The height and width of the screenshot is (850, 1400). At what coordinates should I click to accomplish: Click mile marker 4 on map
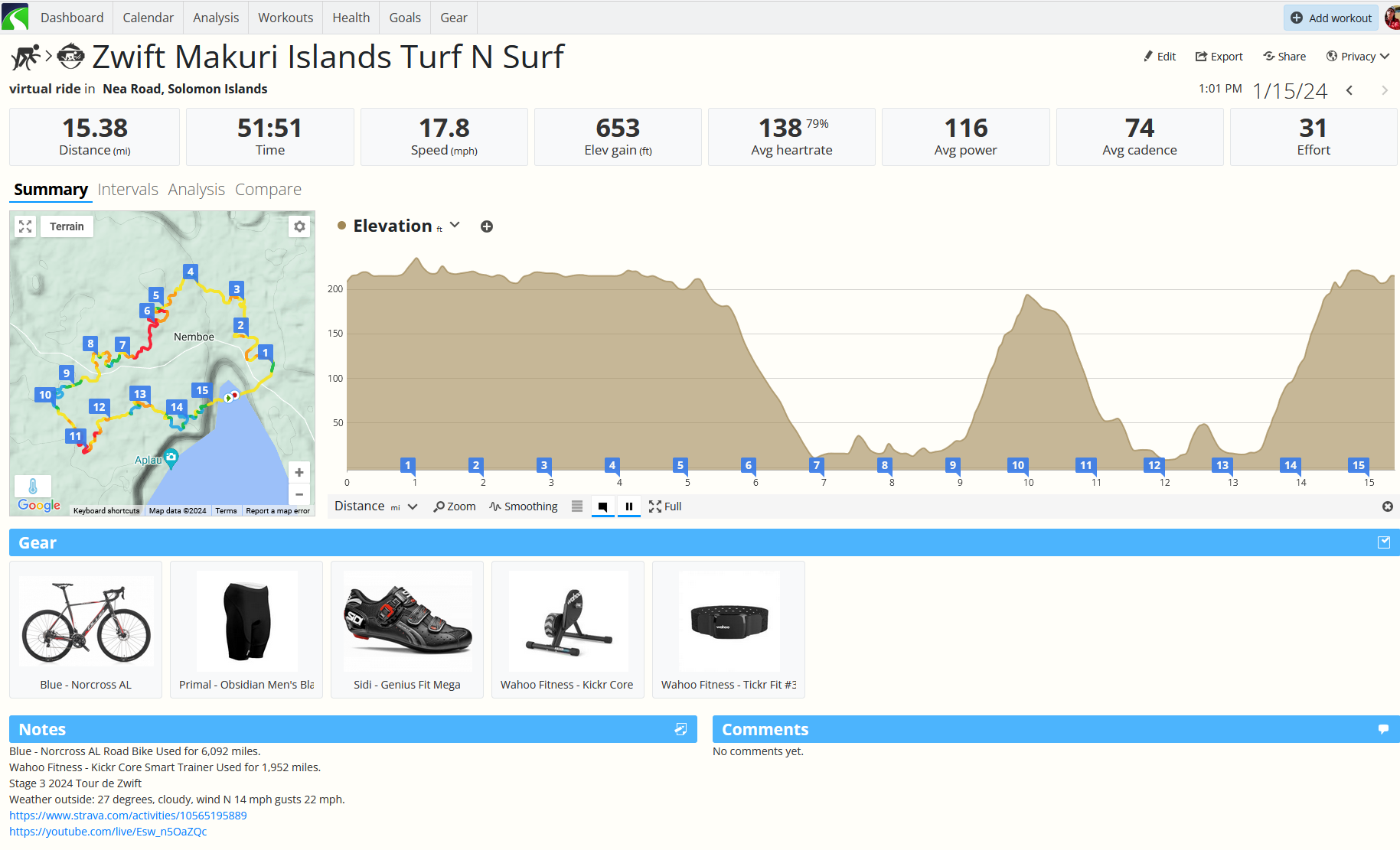pos(191,272)
